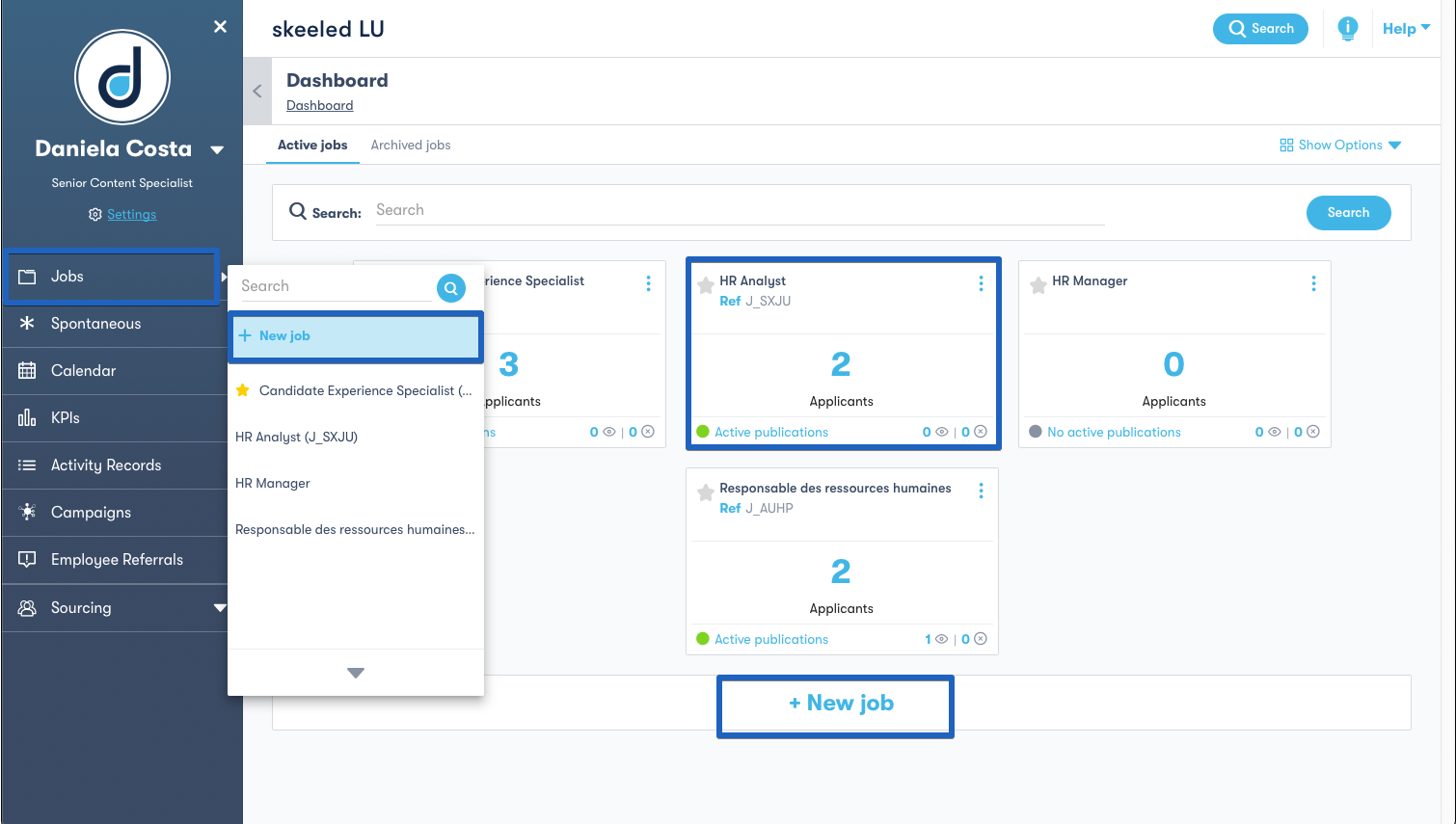Screen dimensions: 1456x824
Task: Toggle the HR Manager favorite star
Action: tap(1038, 285)
